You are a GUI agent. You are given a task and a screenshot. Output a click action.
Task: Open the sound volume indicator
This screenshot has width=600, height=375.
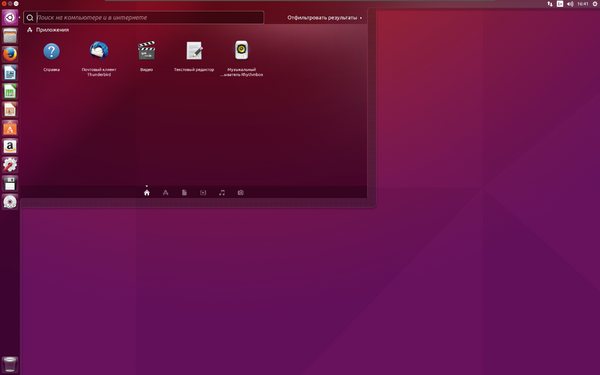(x=570, y=4)
